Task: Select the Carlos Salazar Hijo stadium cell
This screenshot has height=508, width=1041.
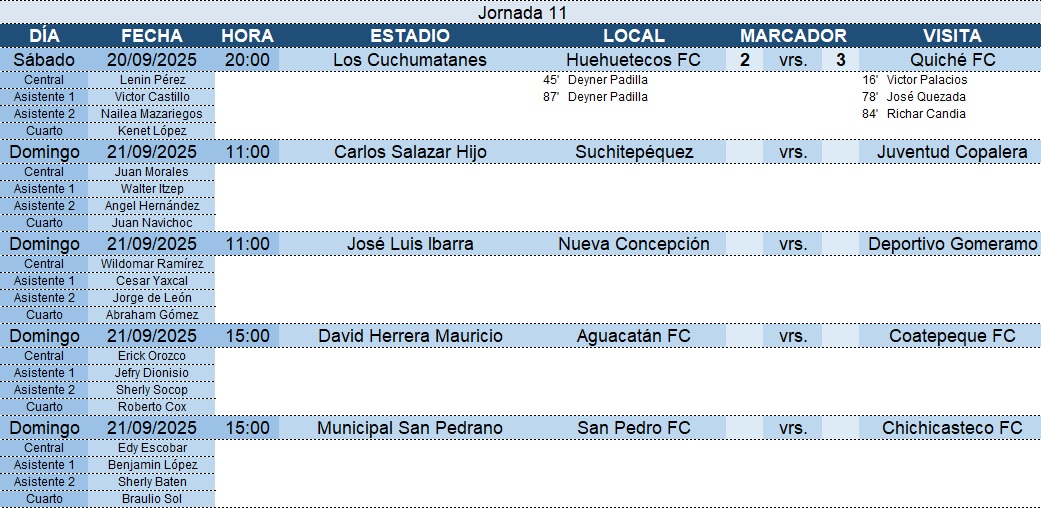Action: pyautogui.click(x=410, y=152)
